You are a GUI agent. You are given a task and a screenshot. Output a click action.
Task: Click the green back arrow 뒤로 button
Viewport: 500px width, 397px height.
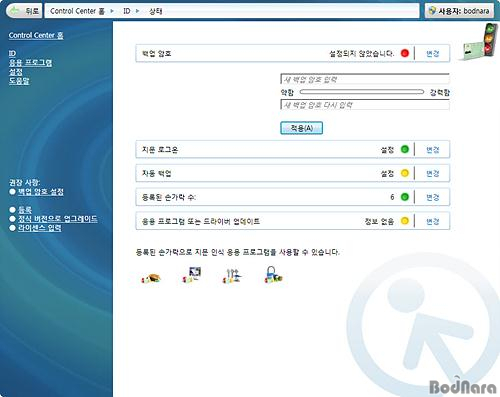[24, 11]
